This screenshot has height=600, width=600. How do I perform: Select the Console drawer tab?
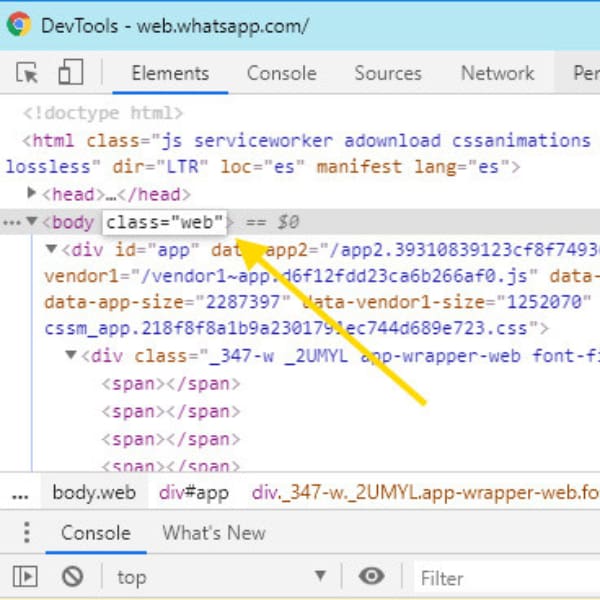coord(96,533)
